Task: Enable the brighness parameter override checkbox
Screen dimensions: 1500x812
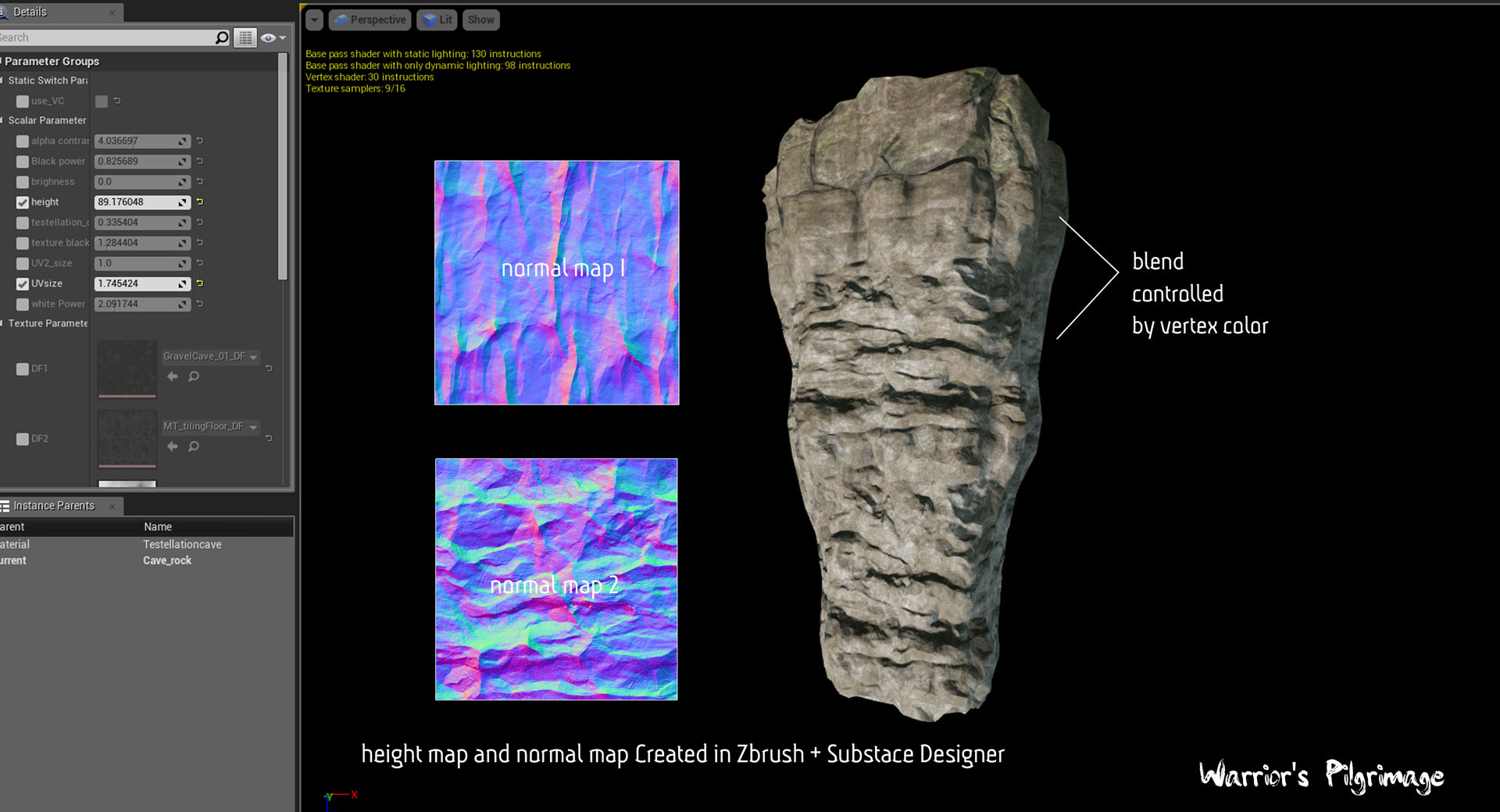Action: 23,182
